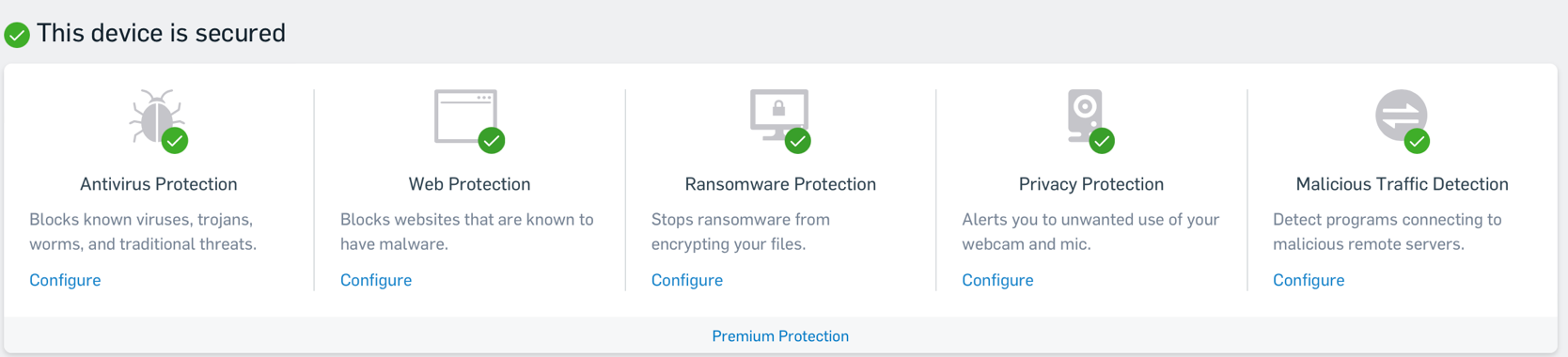The width and height of the screenshot is (1568, 357).
Task: Select the Ransomware Protection heading
Action: 780,184
